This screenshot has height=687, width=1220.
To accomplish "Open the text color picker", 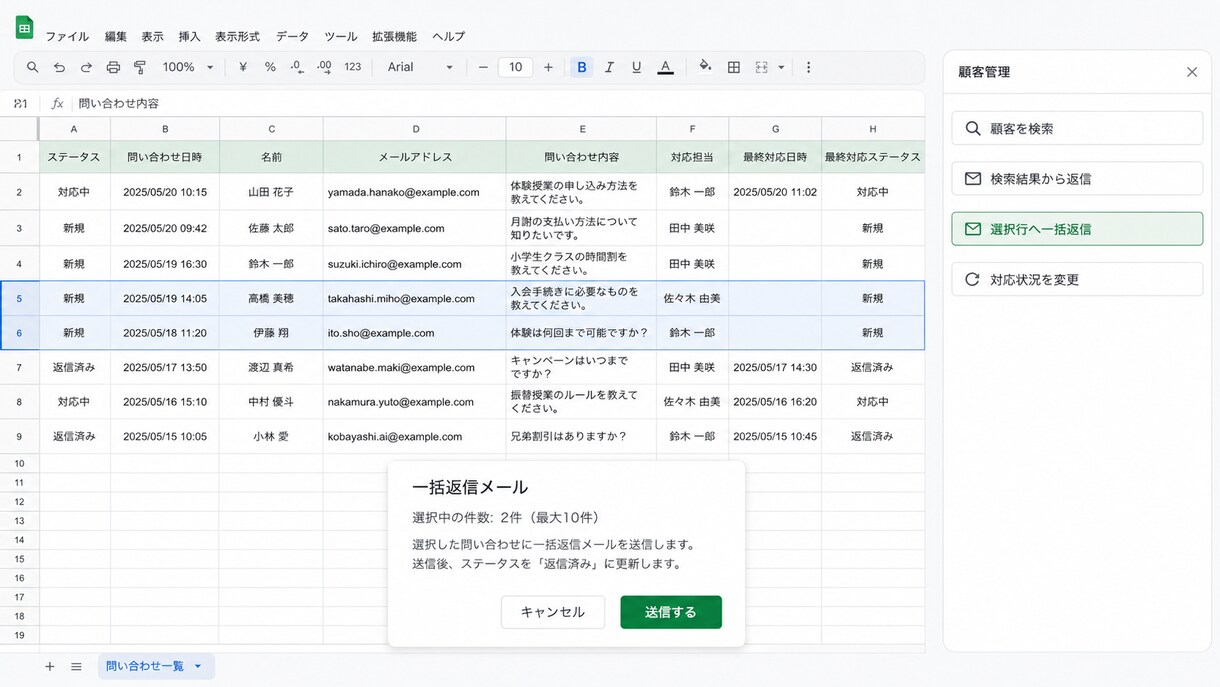I will pos(665,67).
